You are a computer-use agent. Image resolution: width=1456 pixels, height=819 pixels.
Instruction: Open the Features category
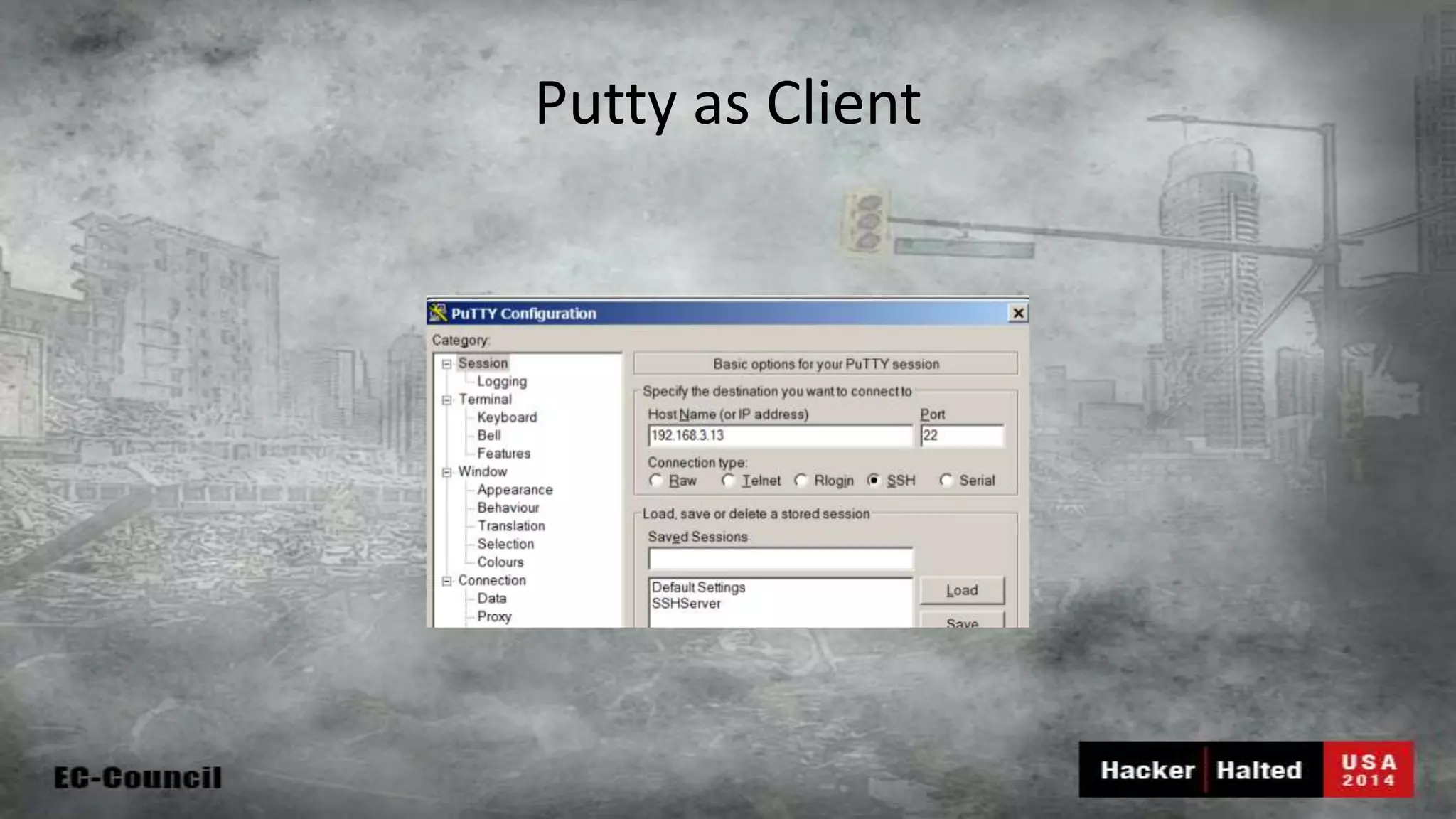pos(503,454)
